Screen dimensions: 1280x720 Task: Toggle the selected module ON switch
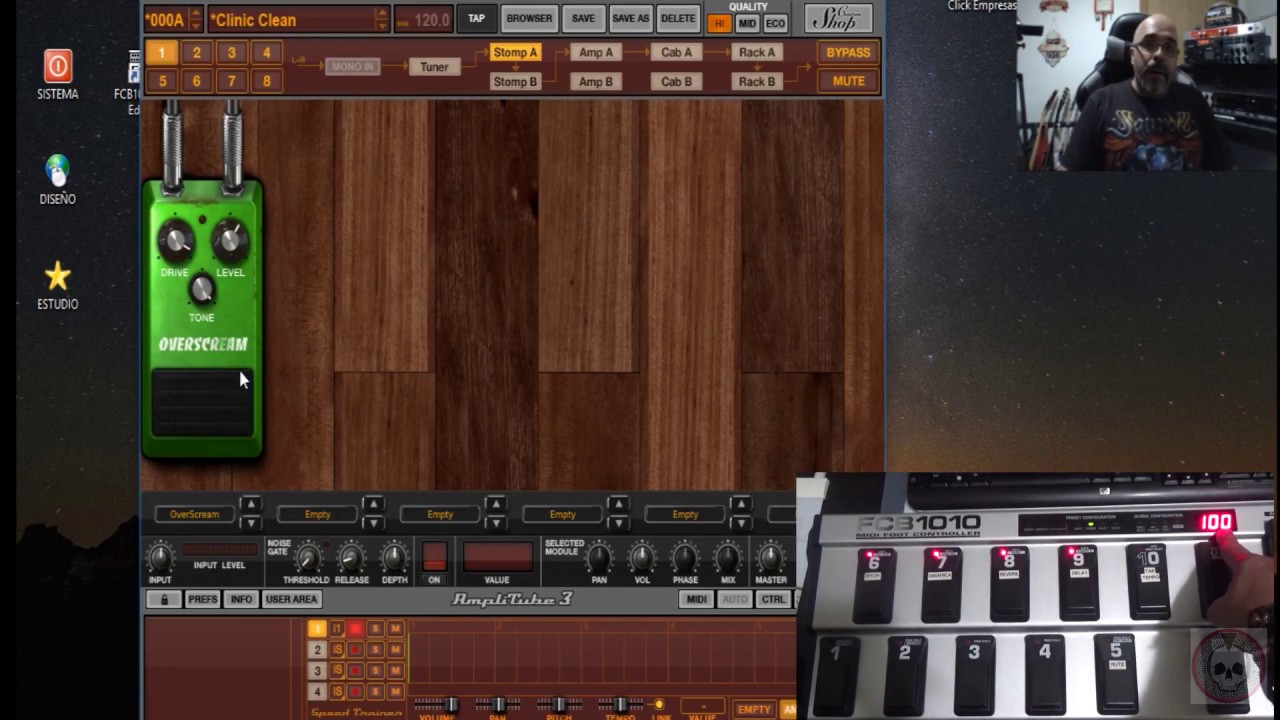[434, 557]
